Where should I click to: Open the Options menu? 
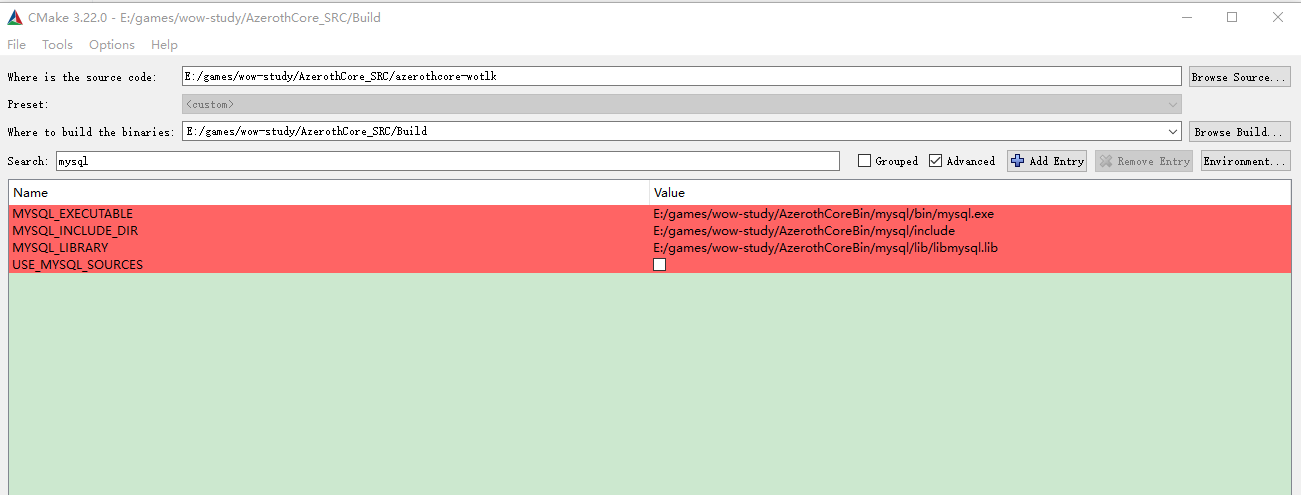click(x=111, y=44)
